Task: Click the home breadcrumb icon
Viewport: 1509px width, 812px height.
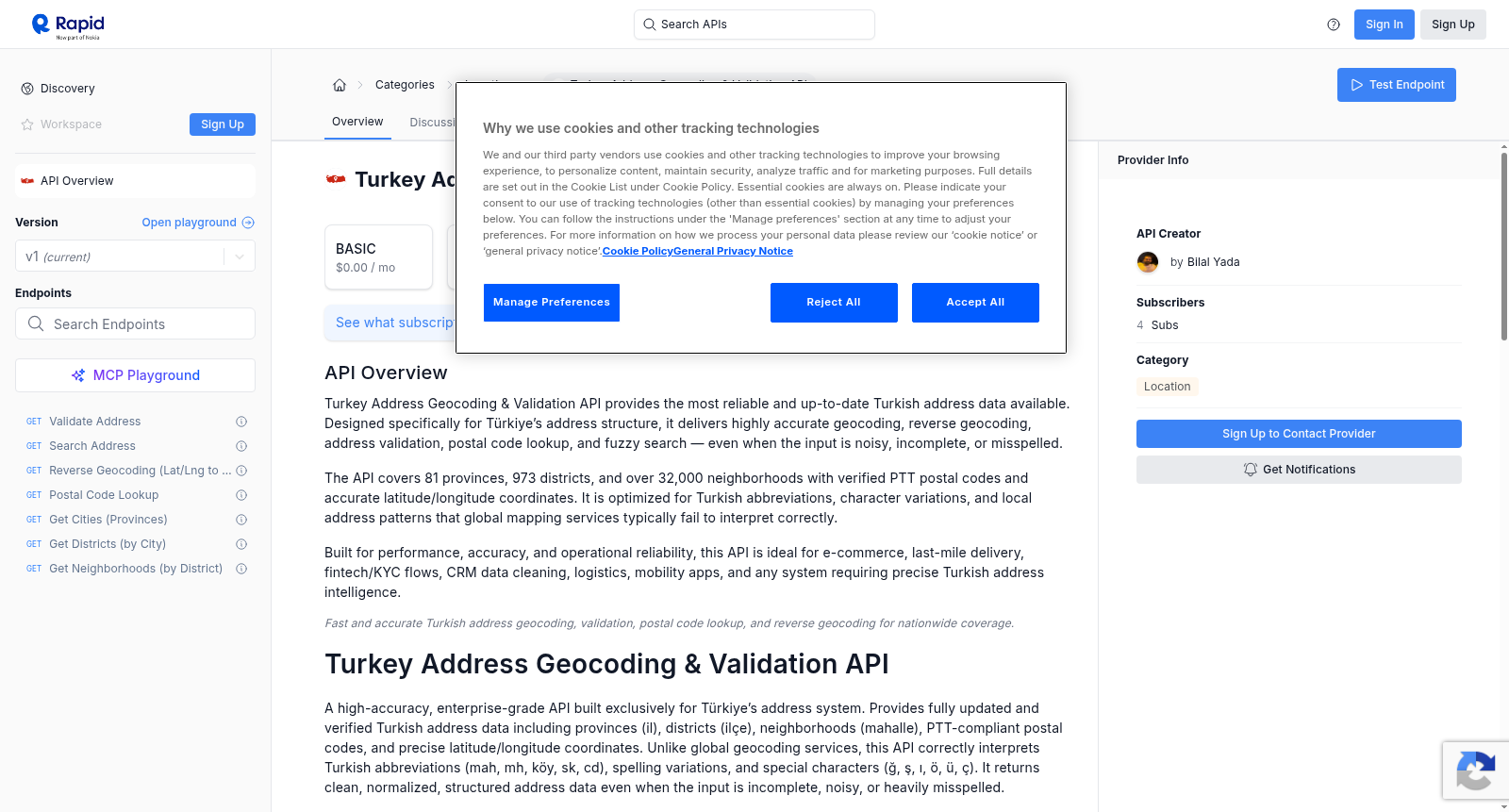Action: [x=340, y=85]
